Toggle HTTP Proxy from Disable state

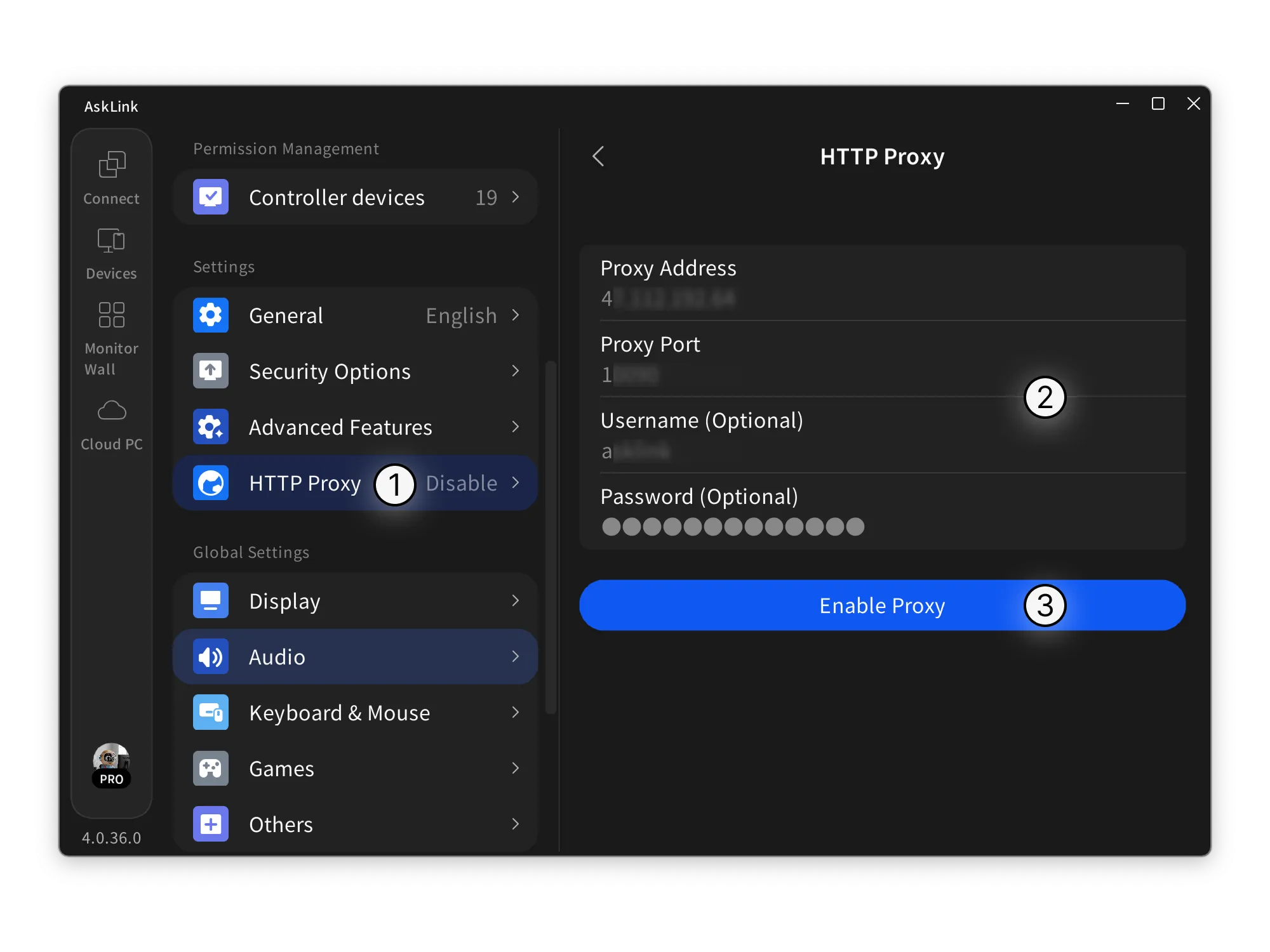461,483
